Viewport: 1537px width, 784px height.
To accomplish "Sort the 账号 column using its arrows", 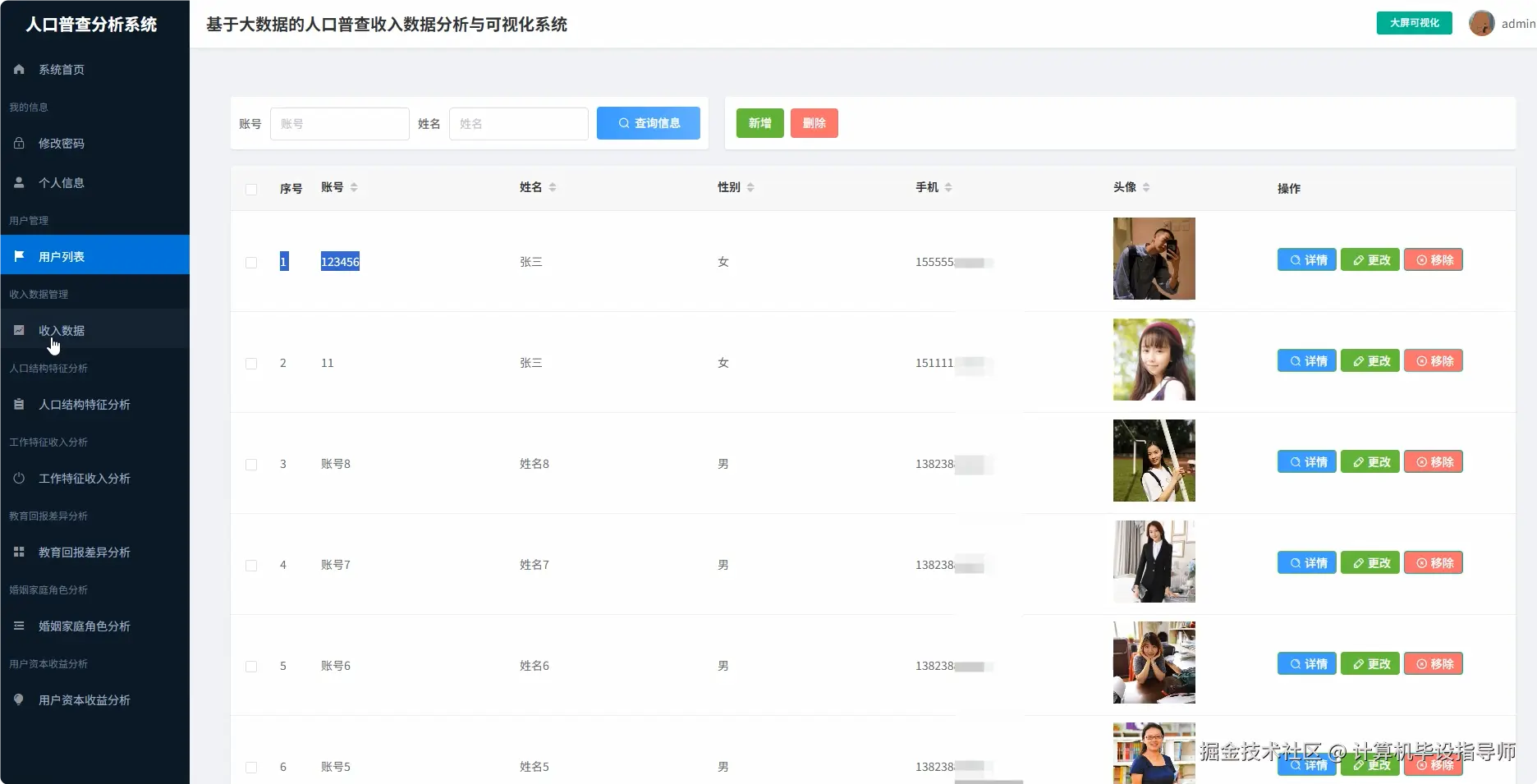I will point(354,187).
